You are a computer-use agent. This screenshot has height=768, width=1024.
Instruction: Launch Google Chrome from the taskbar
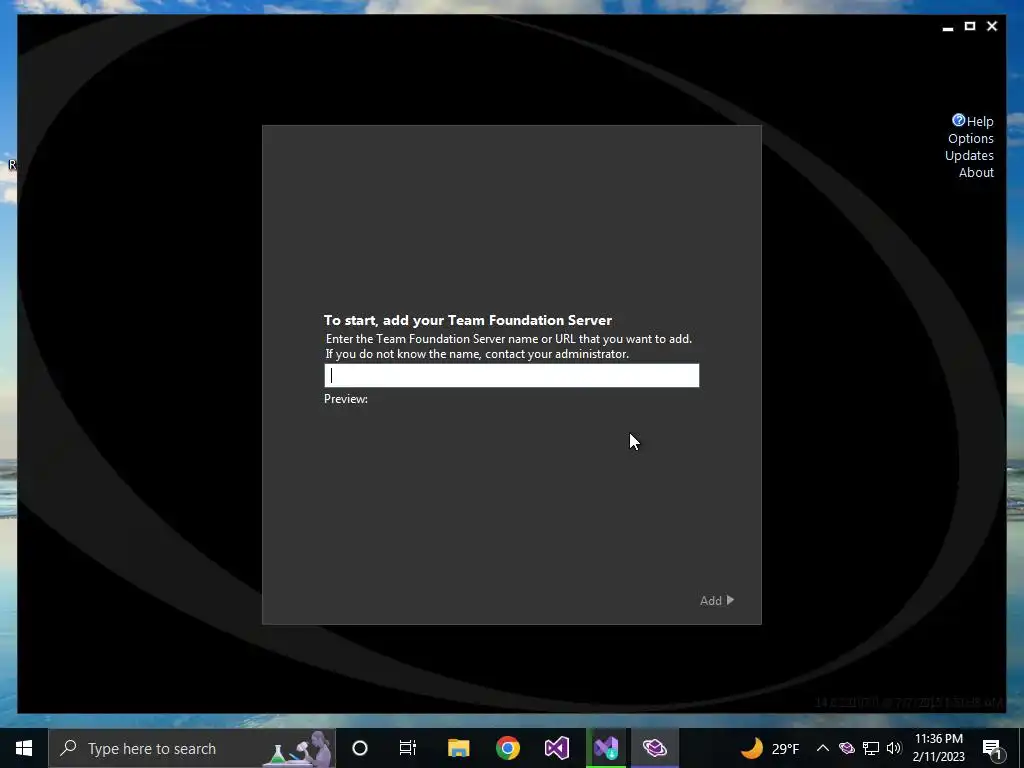pyautogui.click(x=507, y=748)
